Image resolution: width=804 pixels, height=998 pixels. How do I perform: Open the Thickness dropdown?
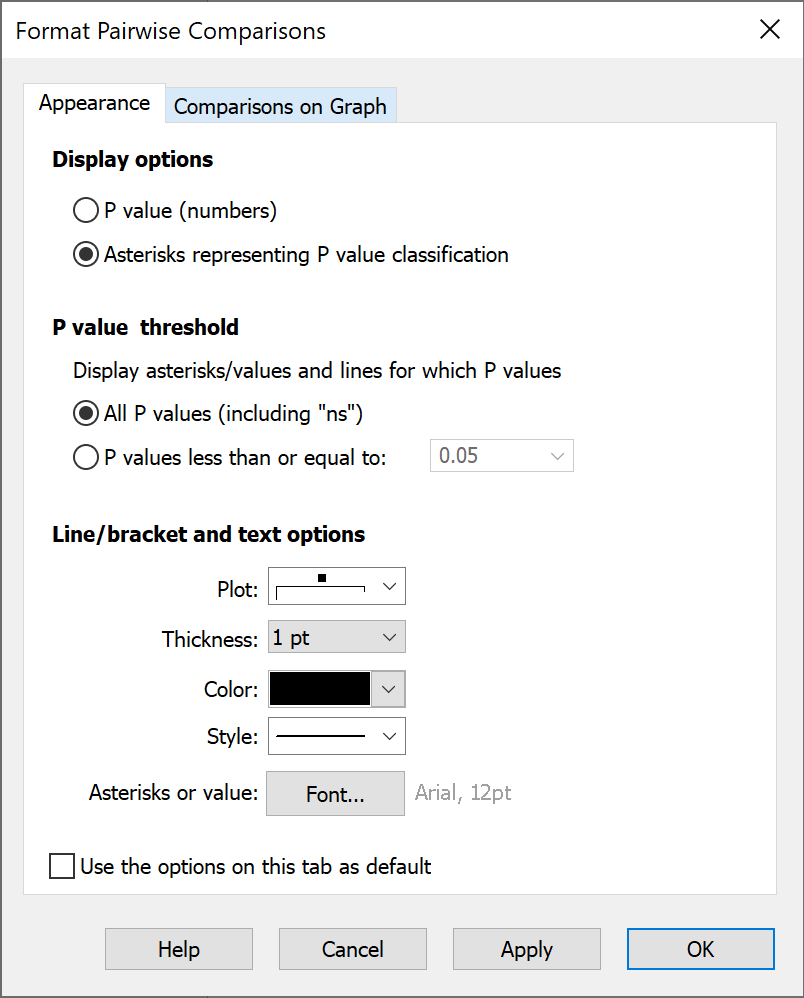click(389, 637)
